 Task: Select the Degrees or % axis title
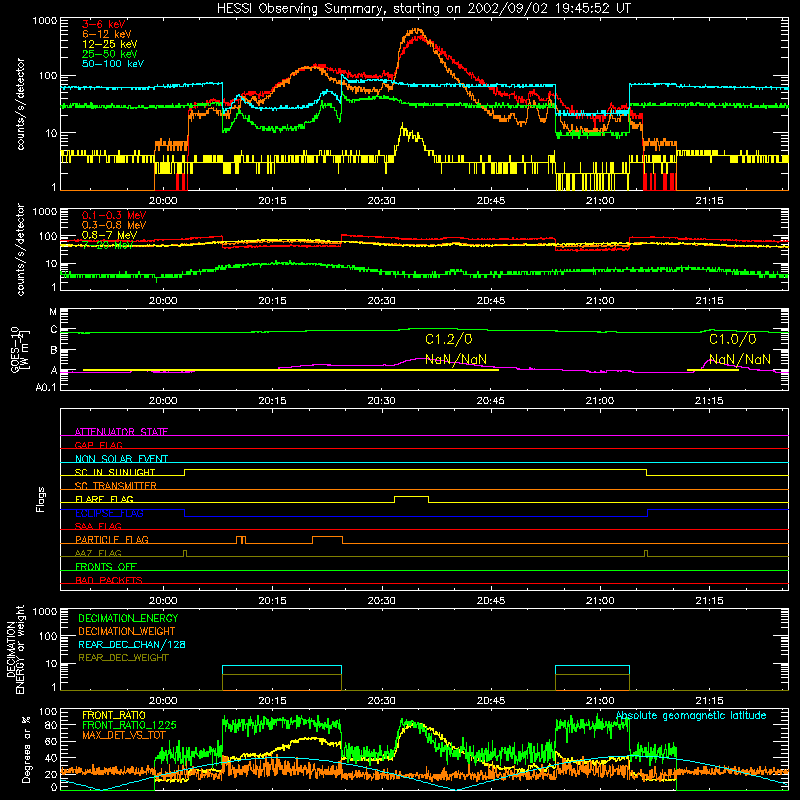[26, 749]
